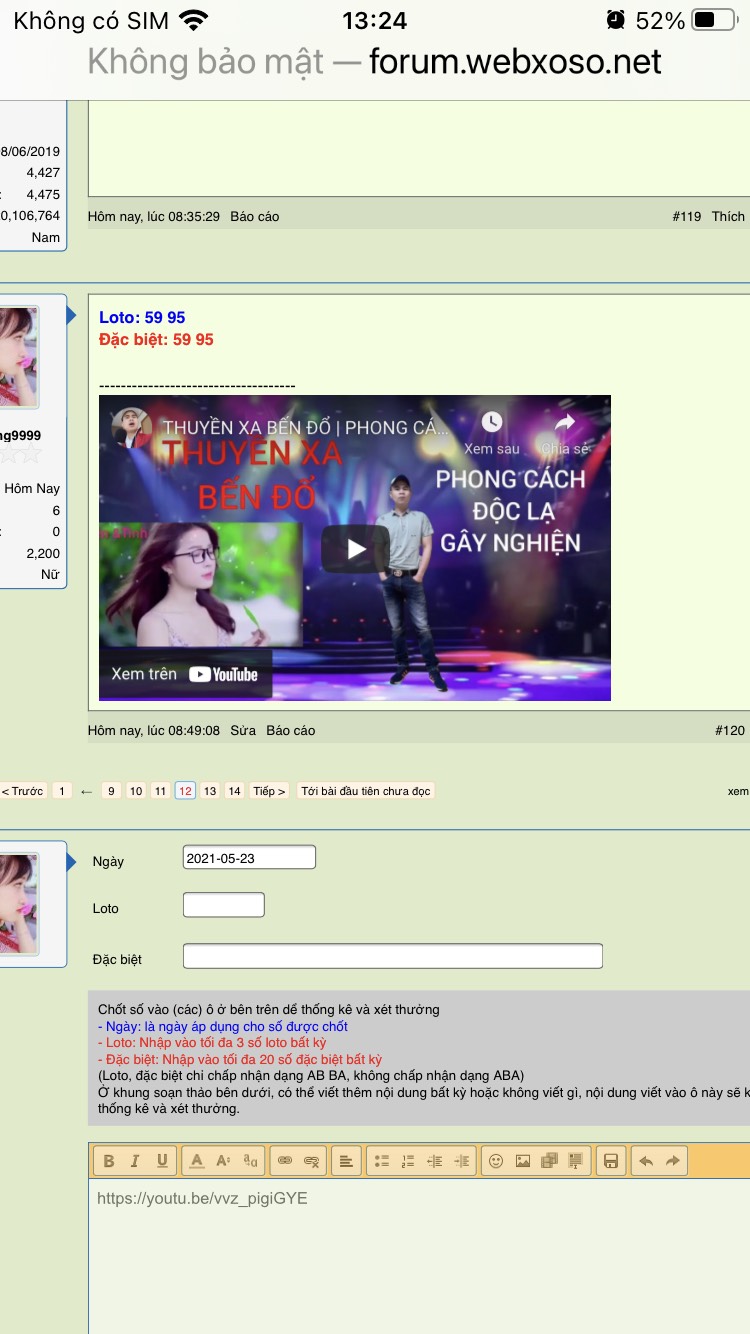Screen dimensions: 750x1334
Task: Toggle italic text in the editor toolbar
Action: [x=135, y=1161]
